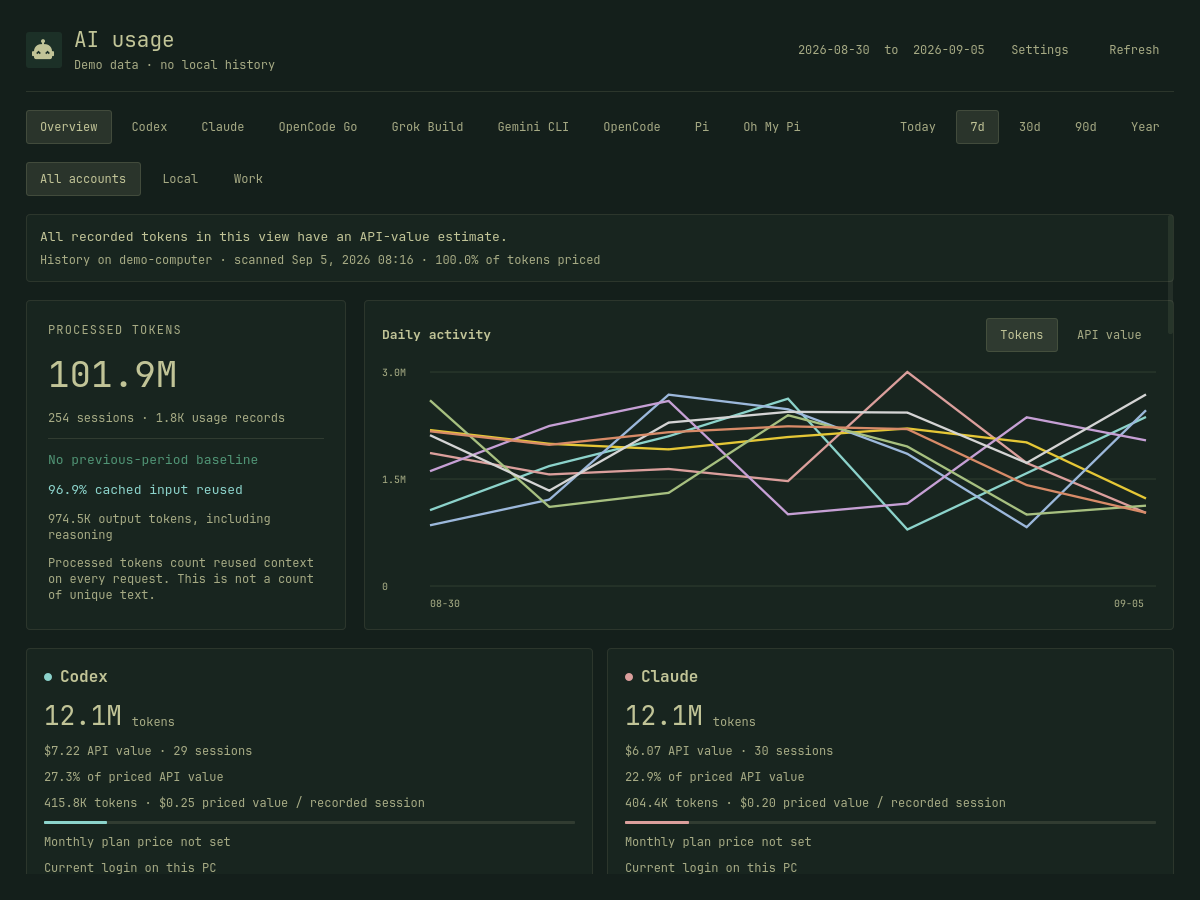This screenshot has height=900, width=1200.
Task: Filter by All accounts
Action: [83, 179]
